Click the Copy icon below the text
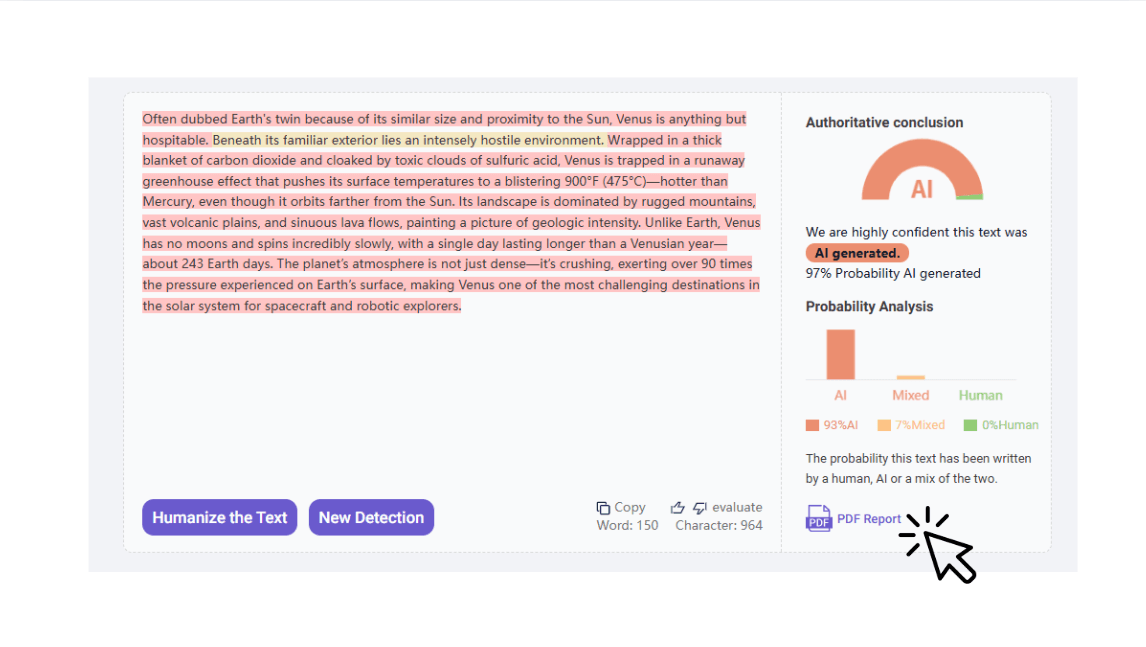This screenshot has width=1146, height=647. [x=603, y=508]
